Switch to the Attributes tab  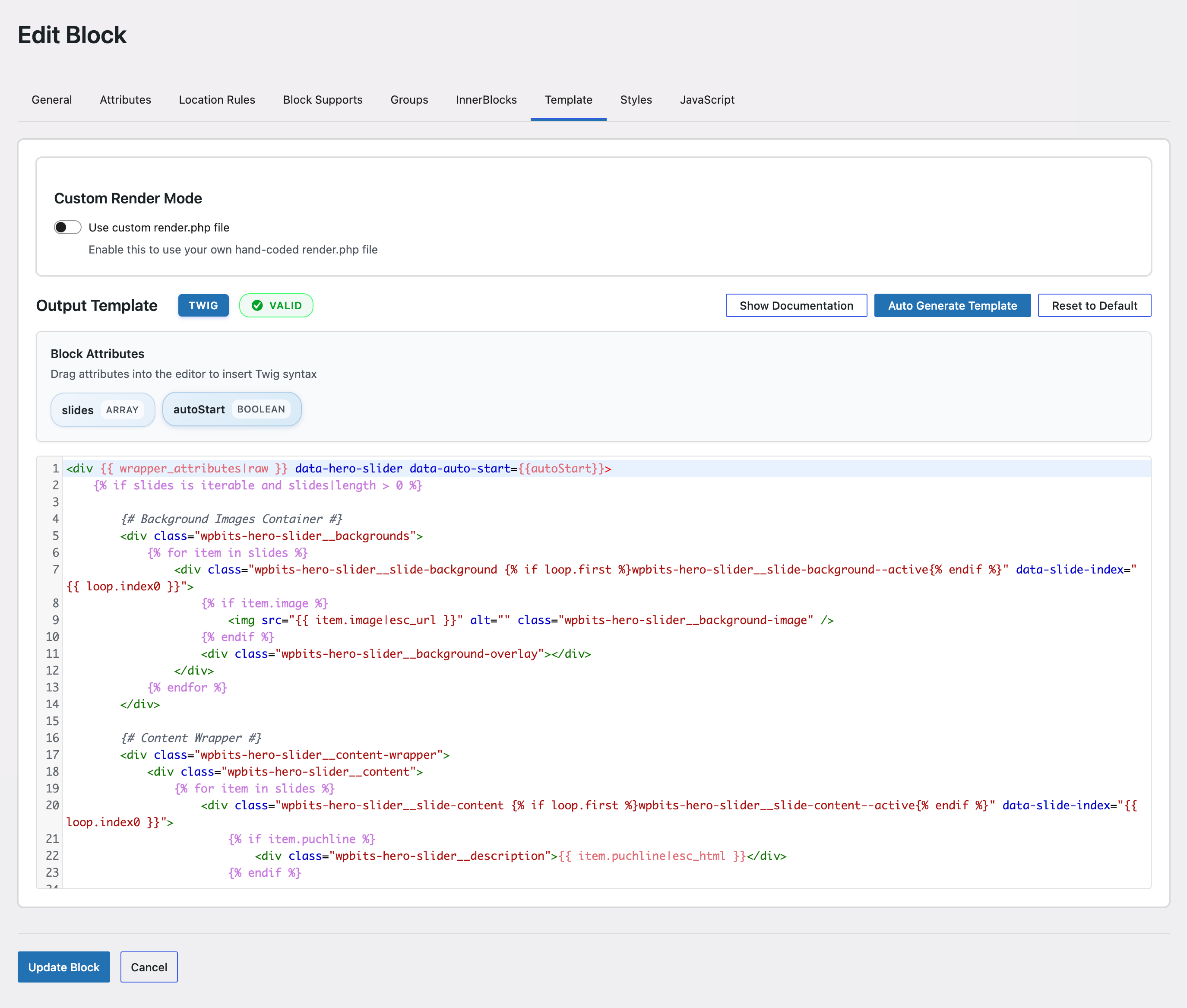coord(126,99)
